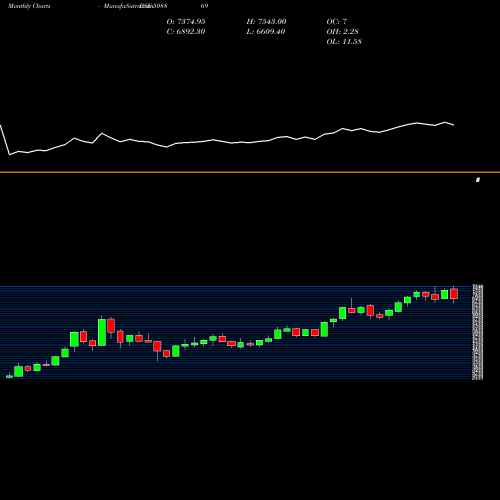This screenshot has width=500, height=500.
Task: Click the "OH: 2.28" value
Action: pyautogui.click(x=342, y=32)
